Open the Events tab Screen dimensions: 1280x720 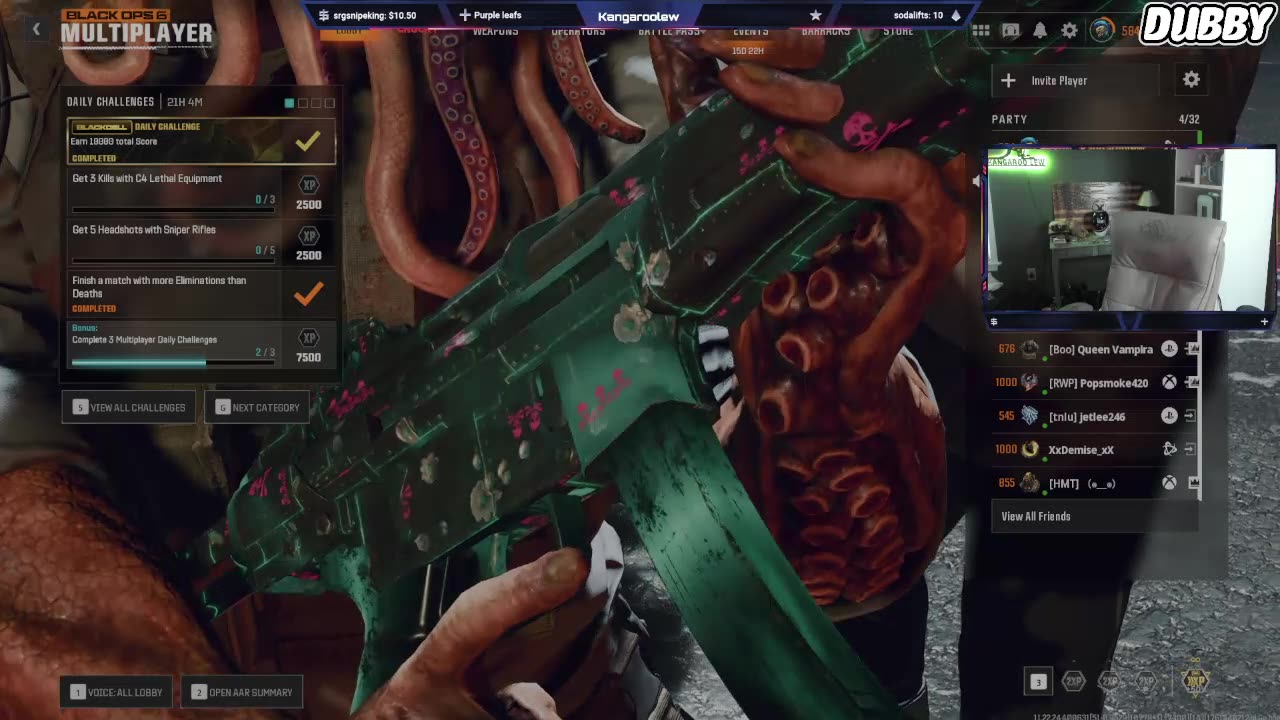tap(751, 31)
